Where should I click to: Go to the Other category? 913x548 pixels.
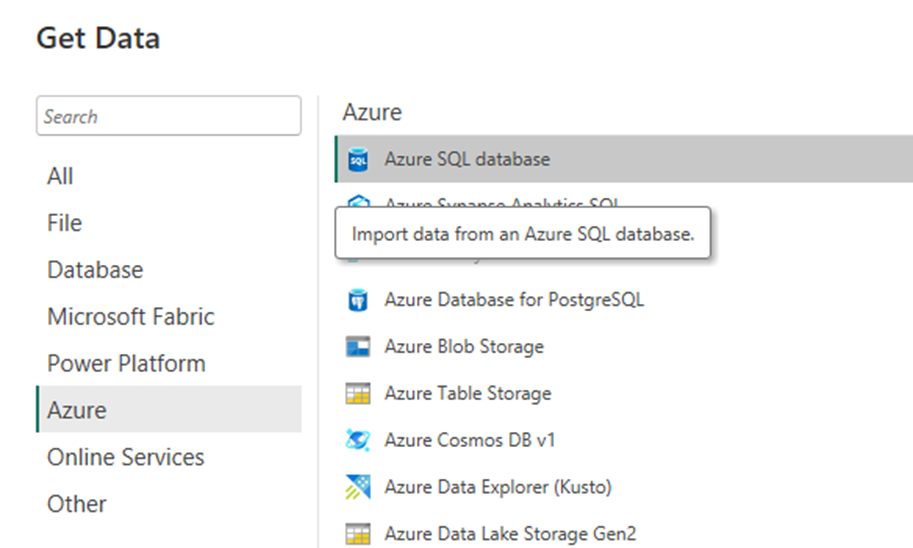[76, 504]
